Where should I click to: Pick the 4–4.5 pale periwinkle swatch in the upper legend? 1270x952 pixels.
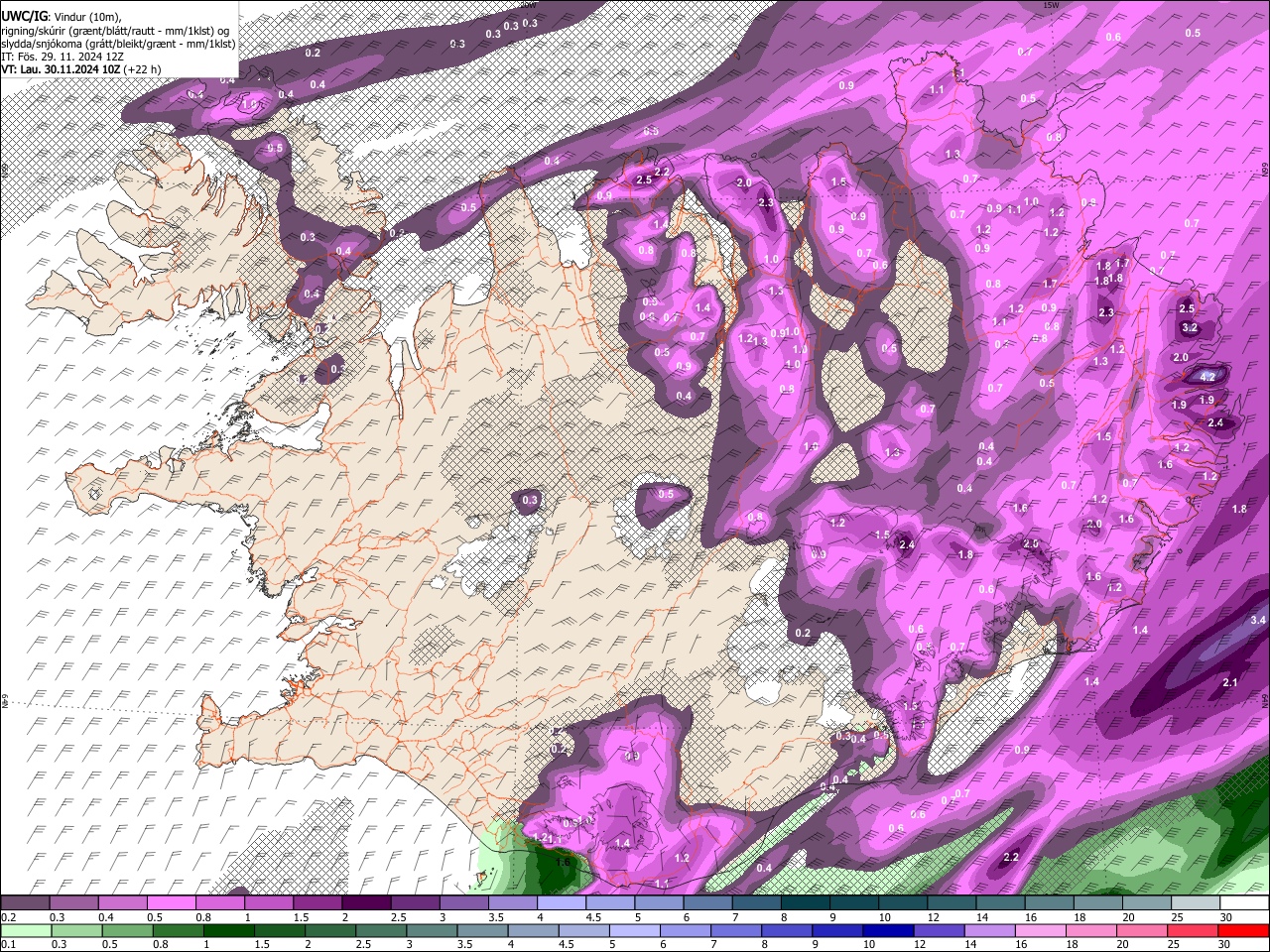(561, 903)
